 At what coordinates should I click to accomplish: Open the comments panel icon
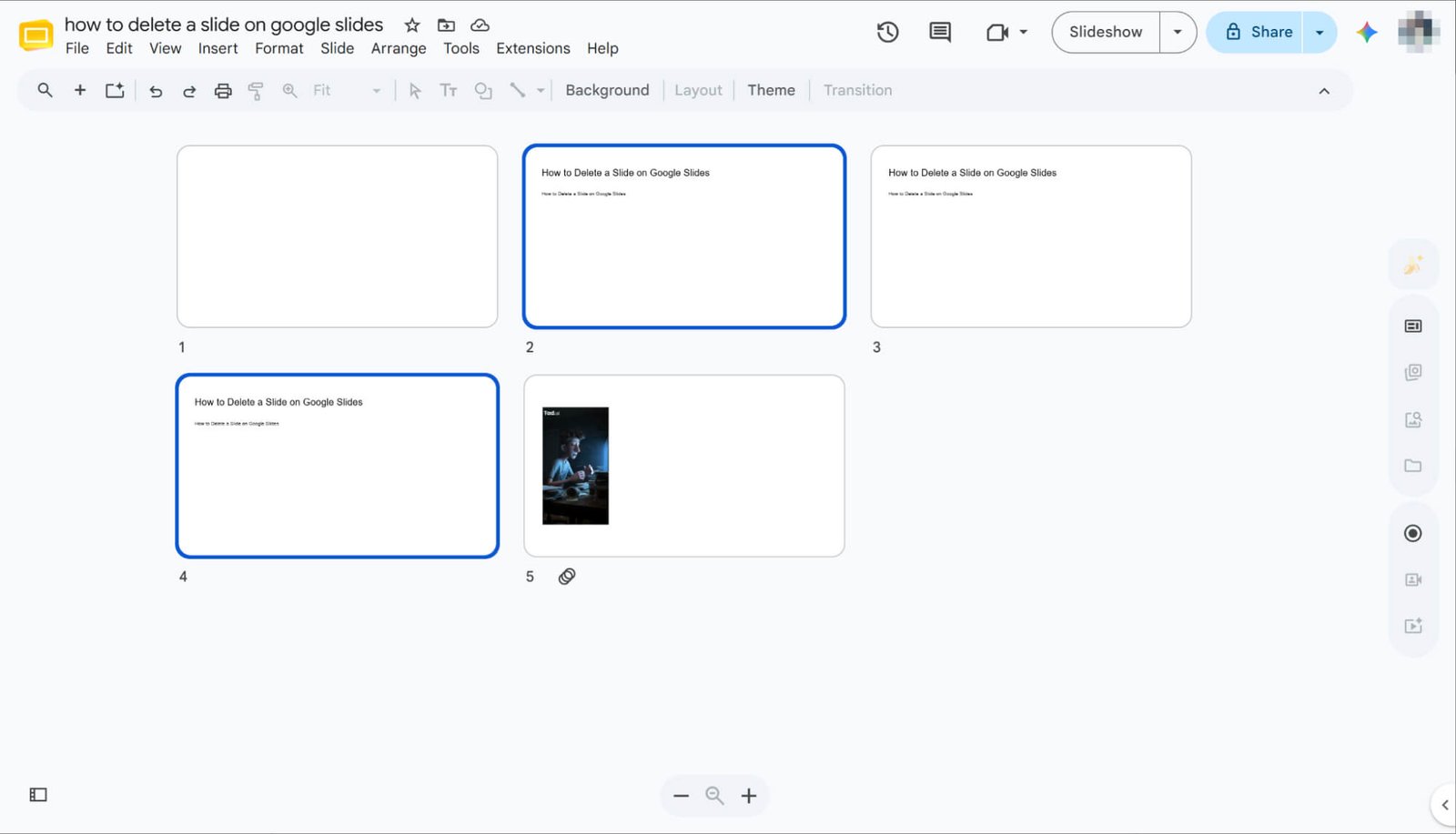pyautogui.click(x=940, y=32)
